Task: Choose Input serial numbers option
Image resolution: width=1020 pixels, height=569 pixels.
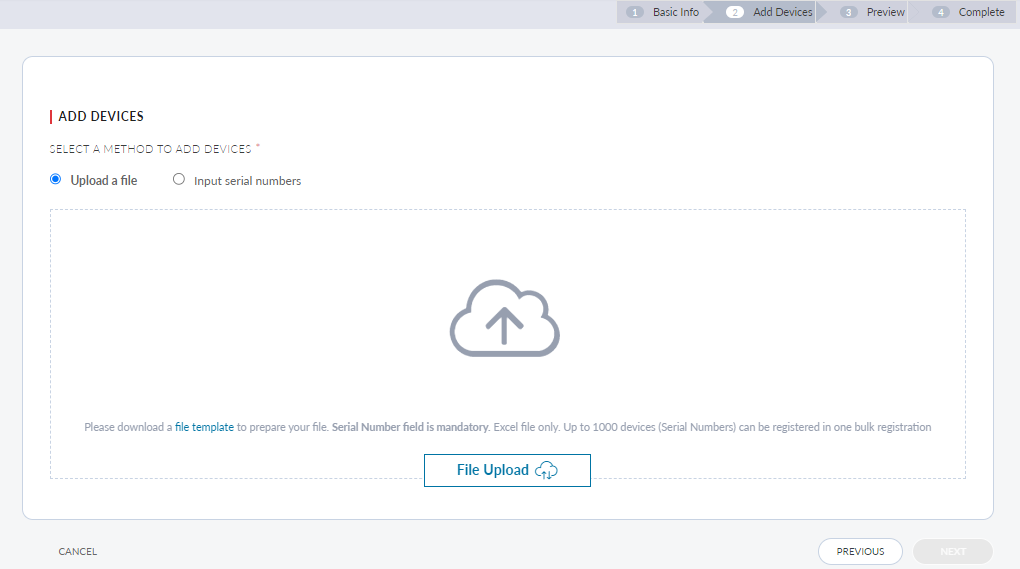Action: (x=178, y=179)
